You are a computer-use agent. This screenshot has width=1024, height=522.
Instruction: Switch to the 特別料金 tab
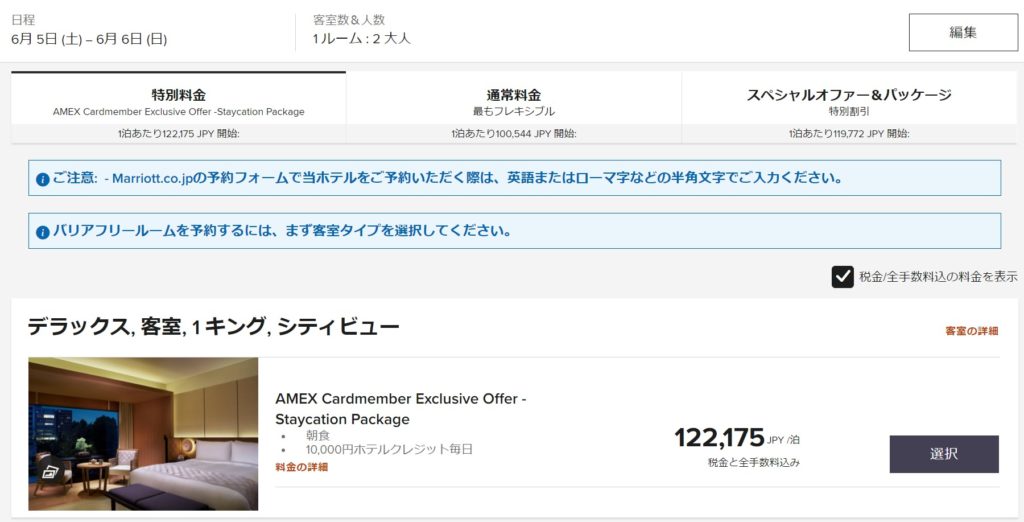178,102
